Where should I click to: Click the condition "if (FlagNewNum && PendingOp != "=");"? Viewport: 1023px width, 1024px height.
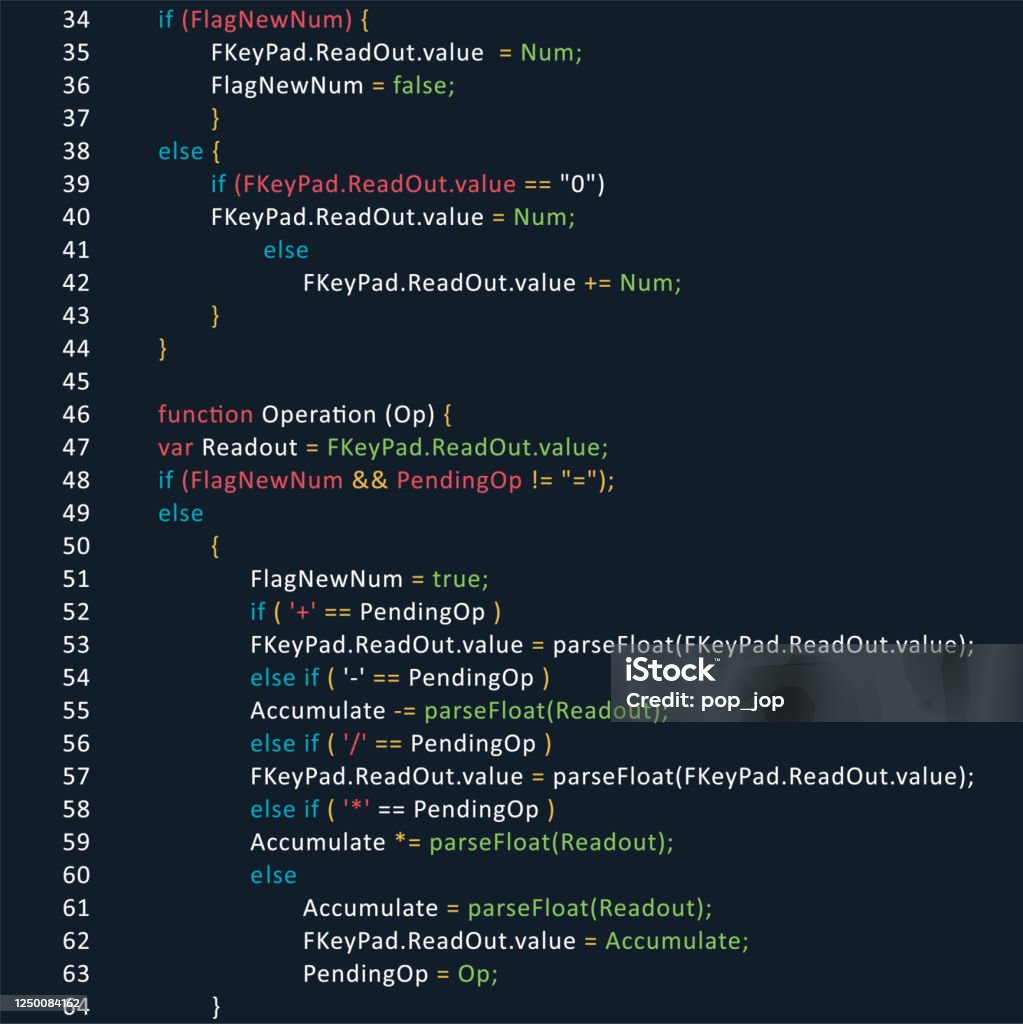pos(386,481)
